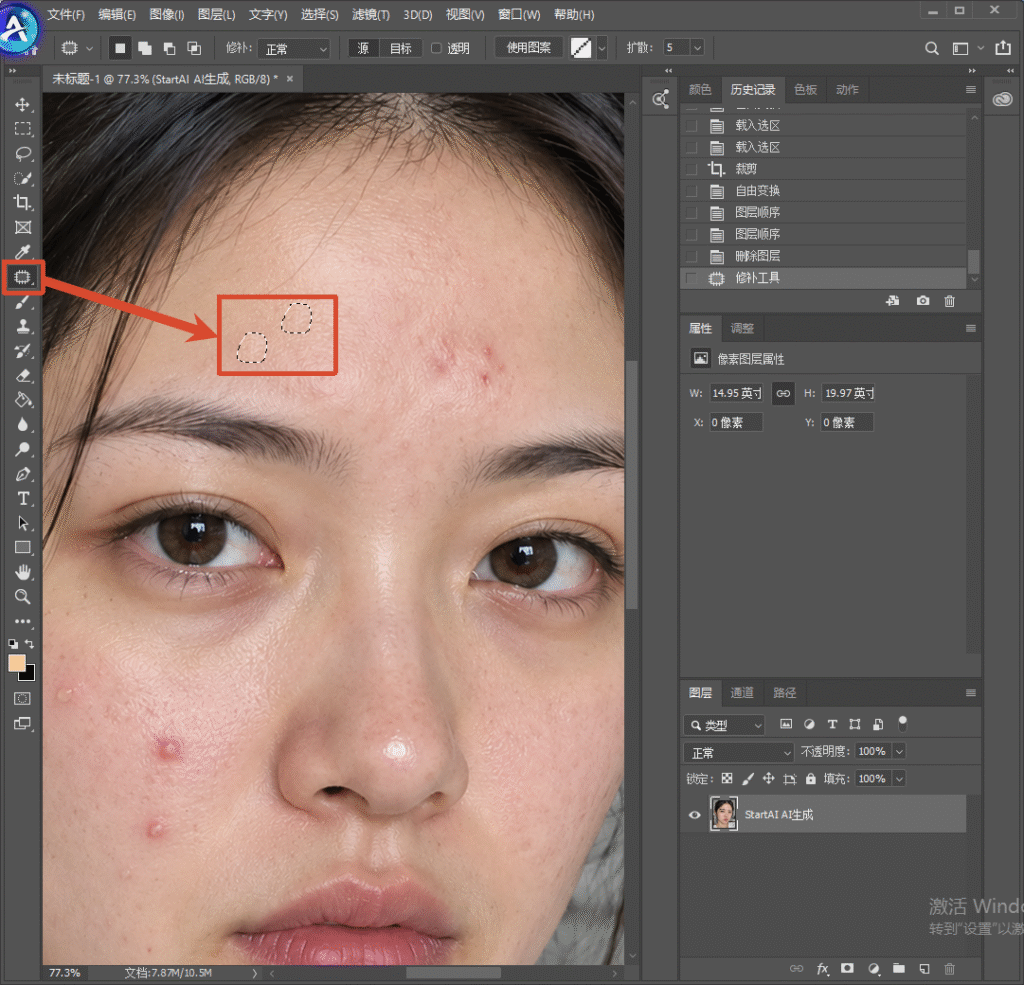Select the Horizontal Type tool
Image resolution: width=1024 pixels, height=985 pixels.
tap(23, 498)
